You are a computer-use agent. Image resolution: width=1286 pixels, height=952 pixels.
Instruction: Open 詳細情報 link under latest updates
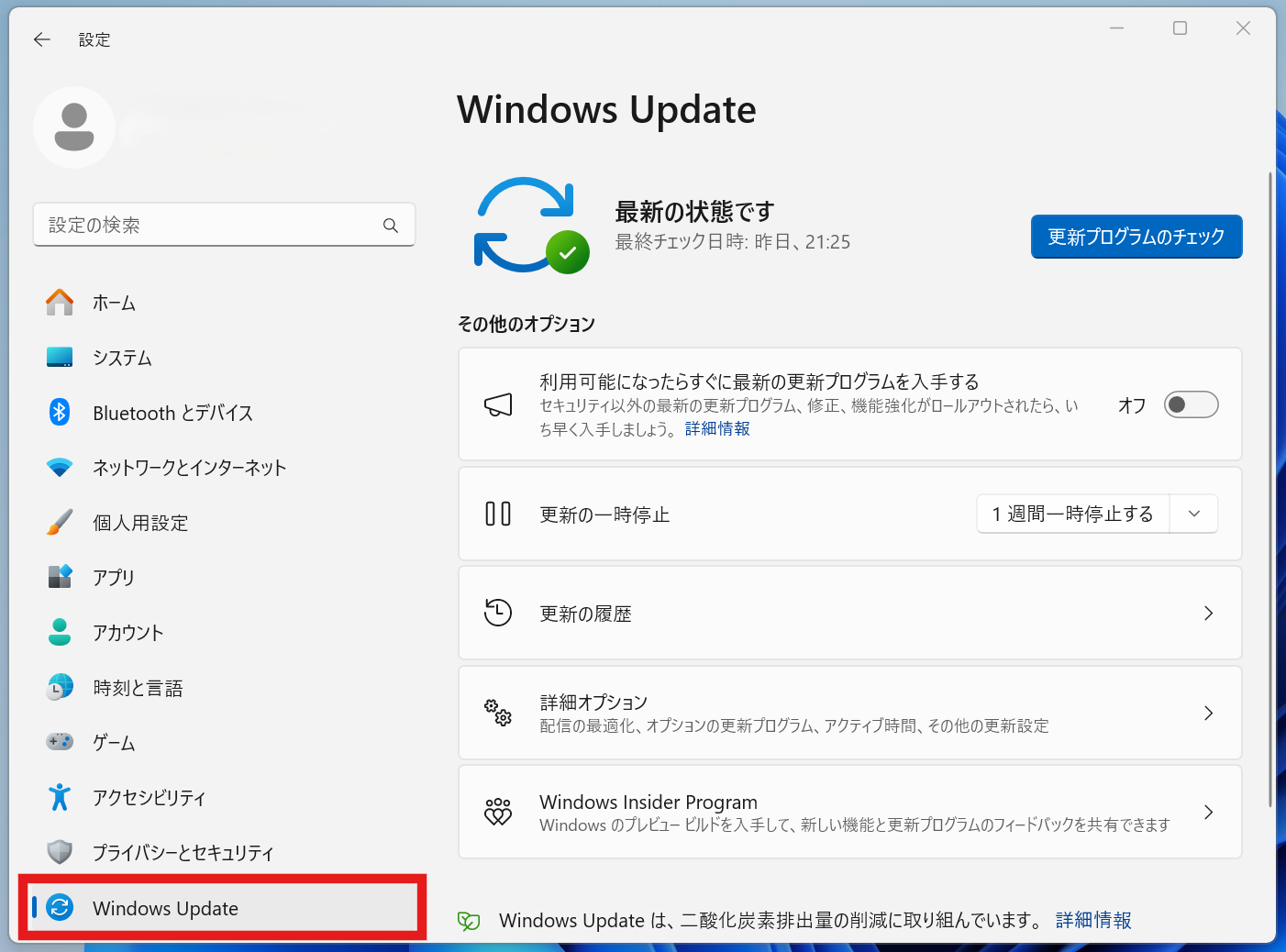pyautogui.click(x=717, y=429)
